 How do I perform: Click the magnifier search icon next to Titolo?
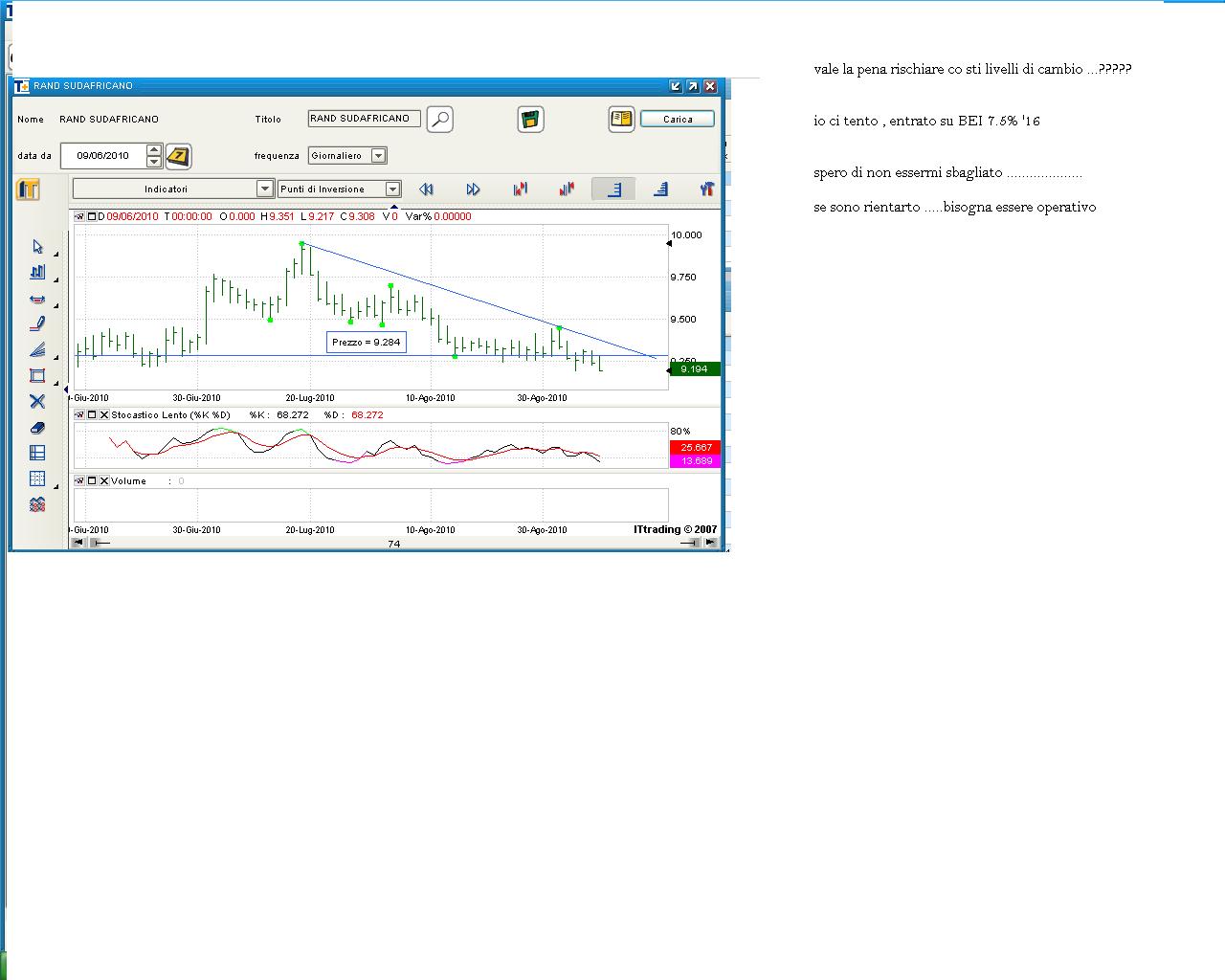439,120
